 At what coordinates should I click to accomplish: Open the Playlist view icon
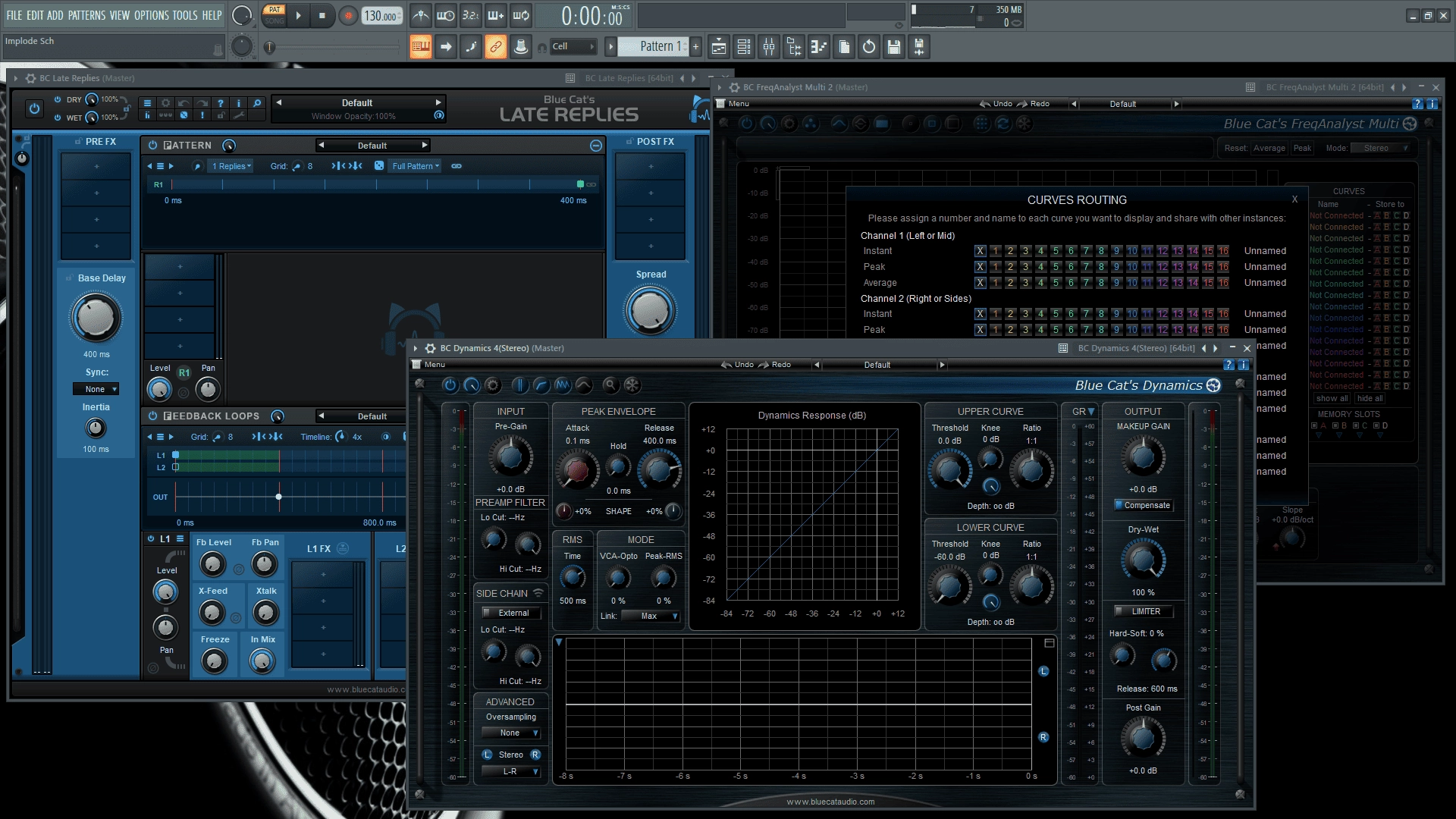point(719,47)
